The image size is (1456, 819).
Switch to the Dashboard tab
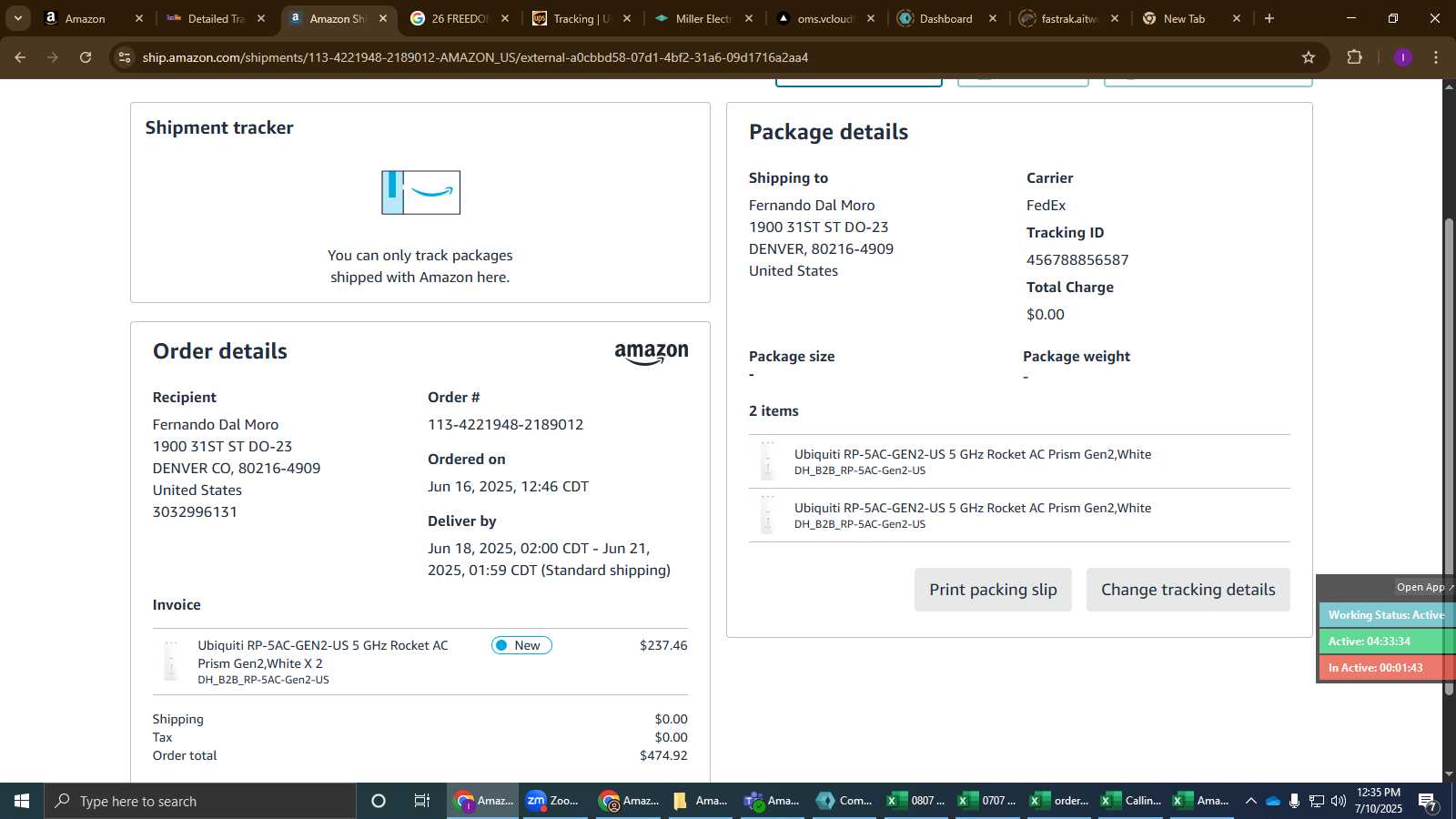[946, 18]
